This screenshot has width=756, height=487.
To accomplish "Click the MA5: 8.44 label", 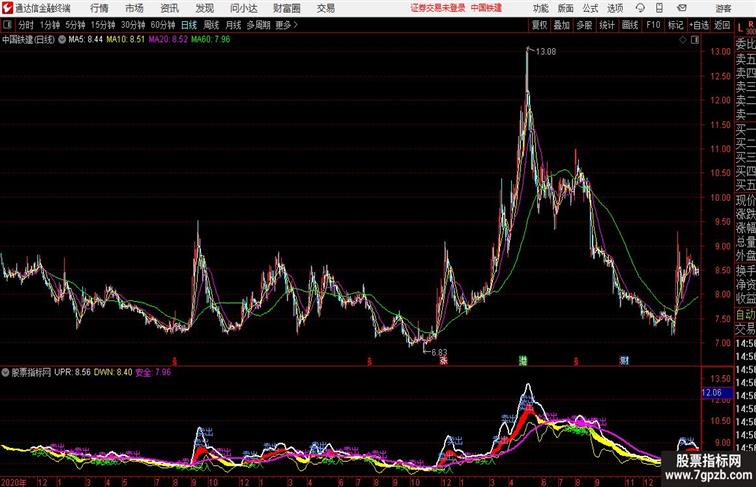I will pos(86,40).
